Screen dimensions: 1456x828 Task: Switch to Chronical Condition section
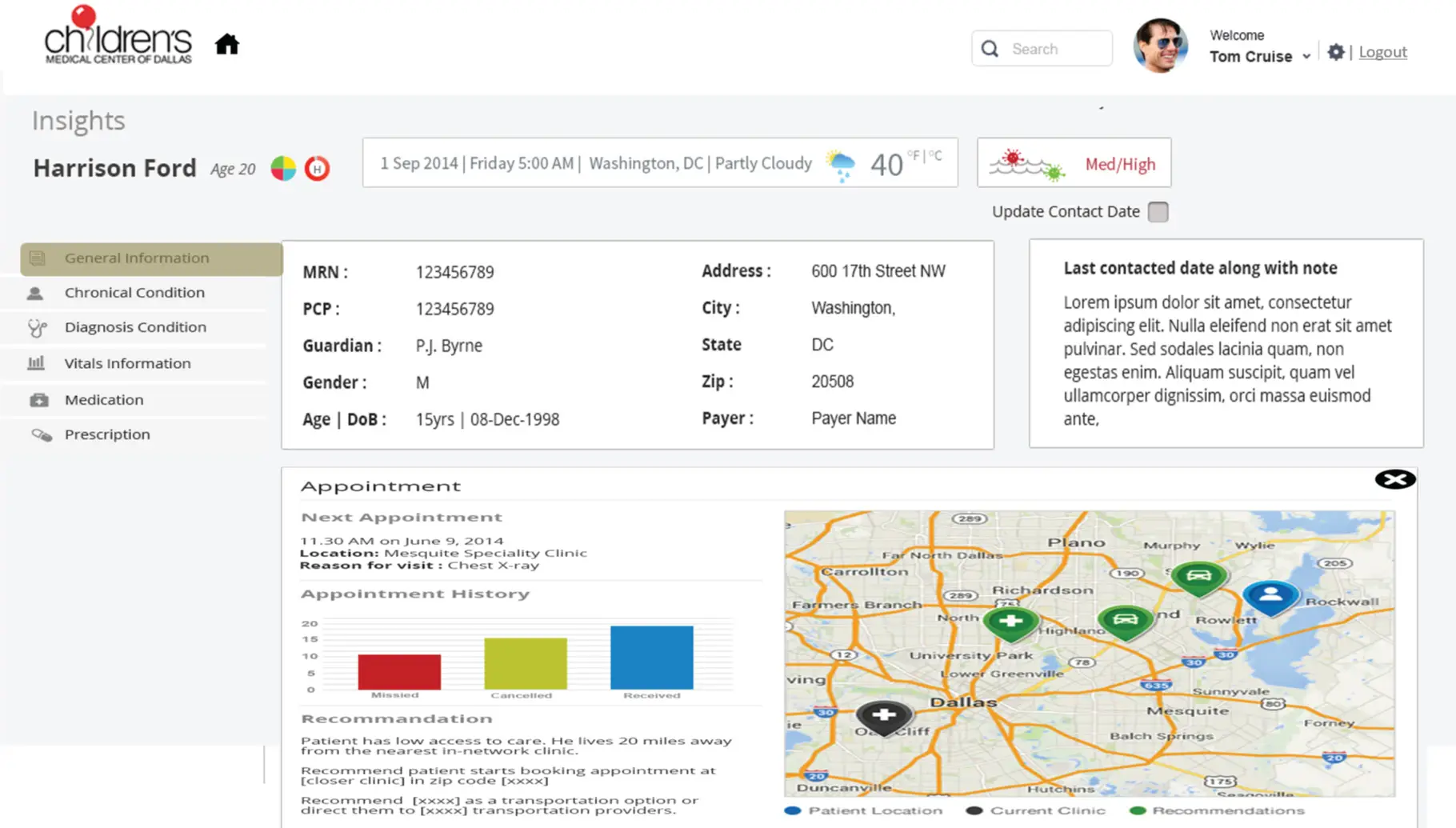pos(134,293)
